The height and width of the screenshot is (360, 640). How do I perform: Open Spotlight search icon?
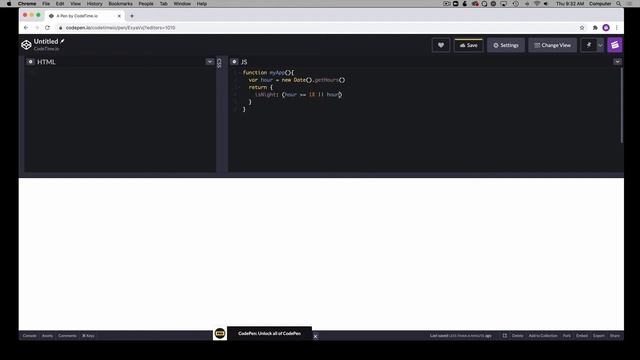(x=619, y=4)
